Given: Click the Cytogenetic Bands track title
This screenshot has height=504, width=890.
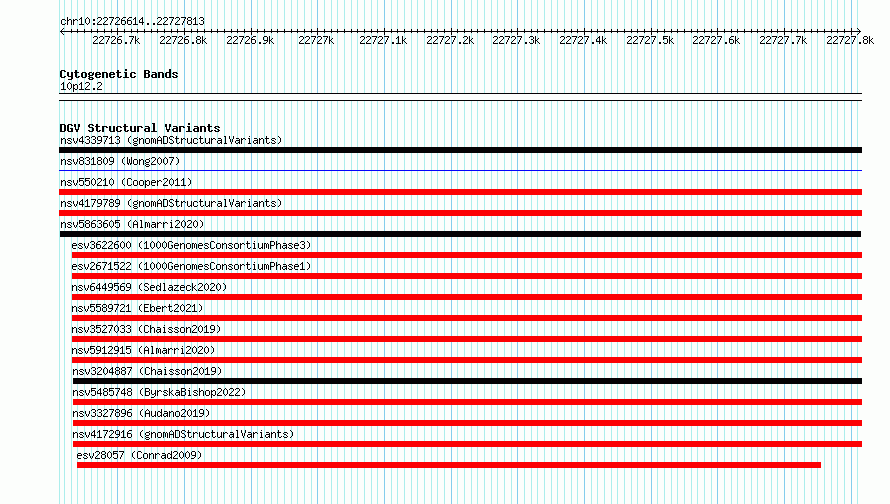Looking at the screenshot, I should click(119, 74).
